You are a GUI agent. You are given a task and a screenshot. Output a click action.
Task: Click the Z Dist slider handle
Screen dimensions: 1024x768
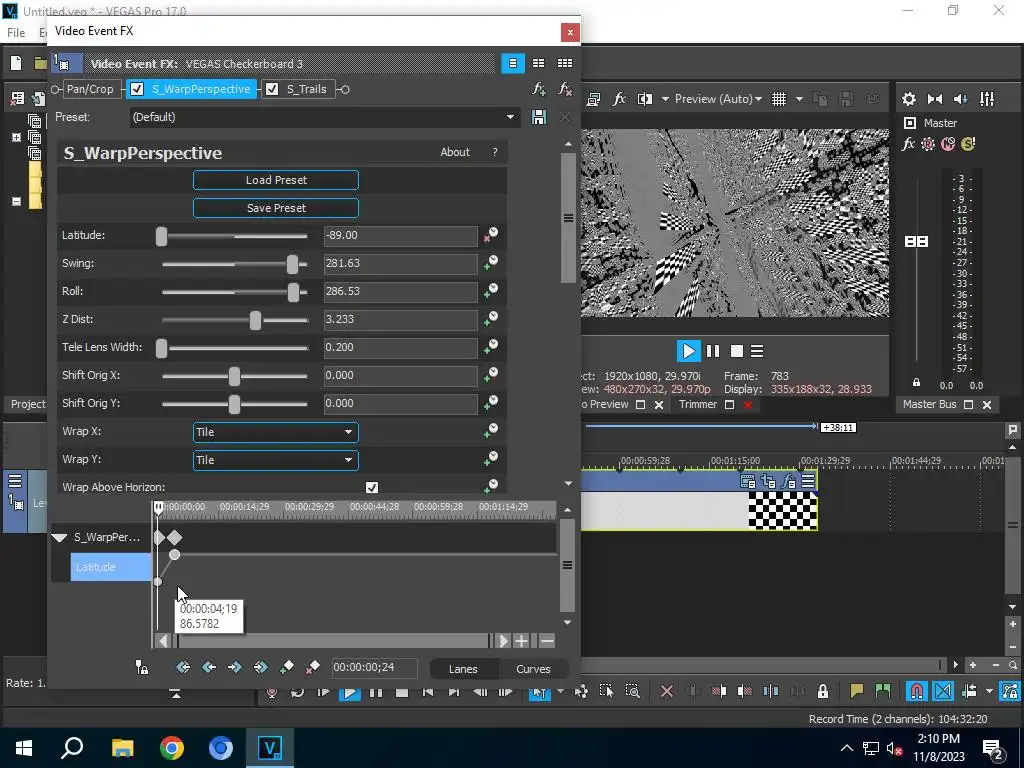pos(255,320)
